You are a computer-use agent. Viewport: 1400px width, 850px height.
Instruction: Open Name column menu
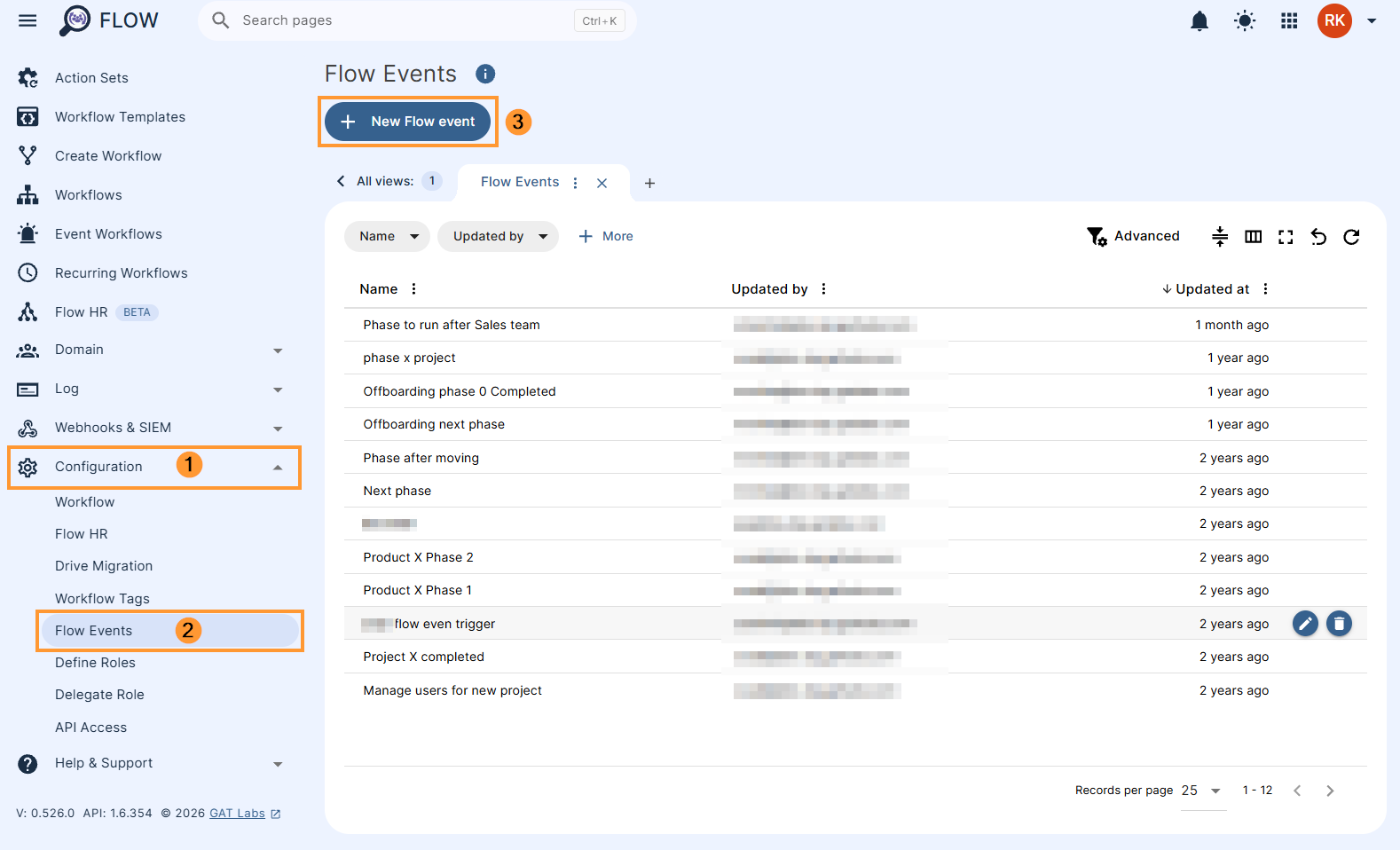pyautogui.click(x=414, y=289)
